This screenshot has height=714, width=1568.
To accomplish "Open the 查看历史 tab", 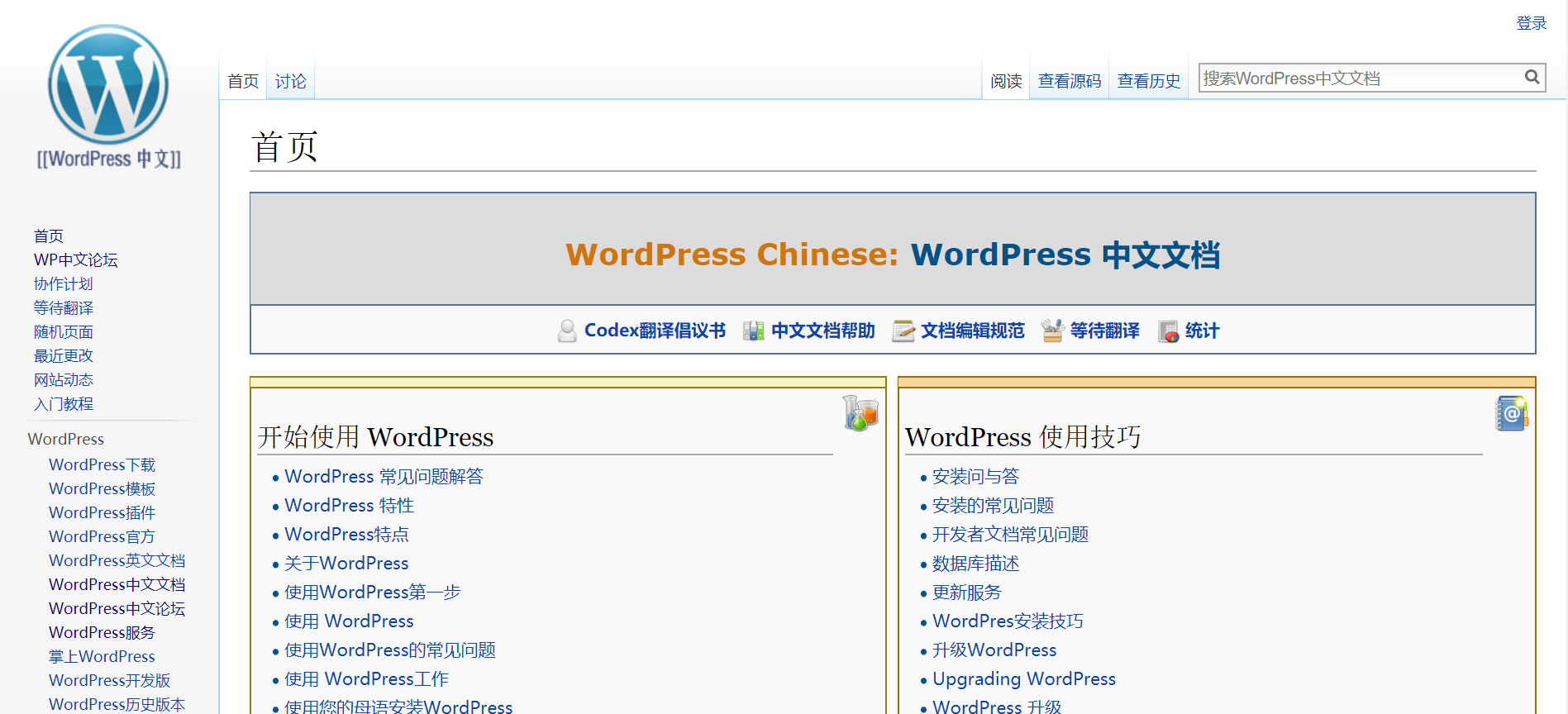I will tap(1149, 81).
